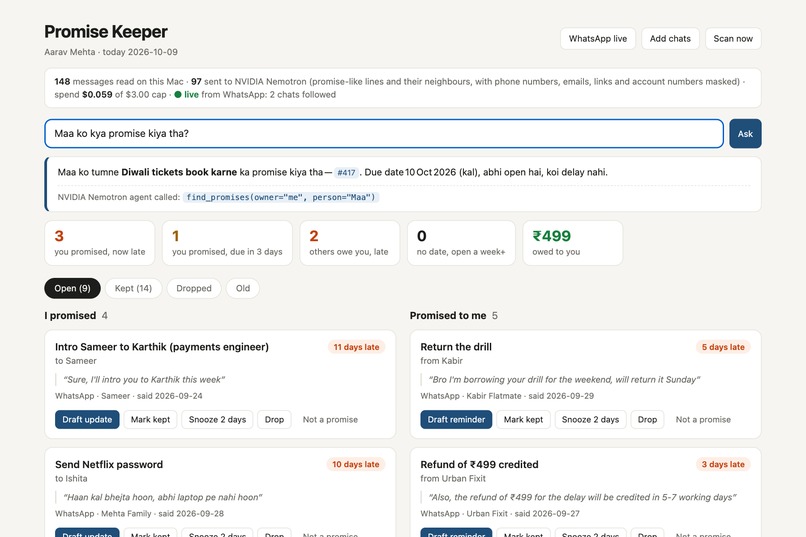Open the 'you promised, due in 3 days' card
The image size is (806, 537).
coord(227,243)
